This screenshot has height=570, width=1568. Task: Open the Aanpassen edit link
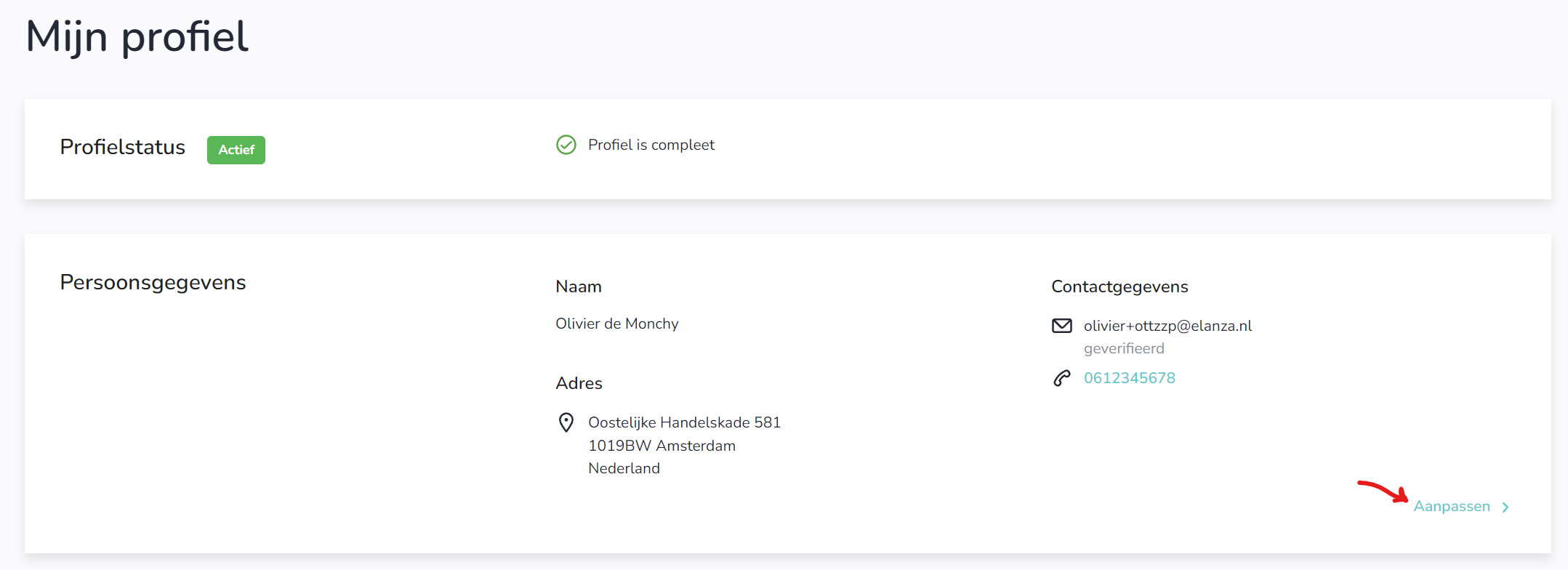[x=1451, y=507]
